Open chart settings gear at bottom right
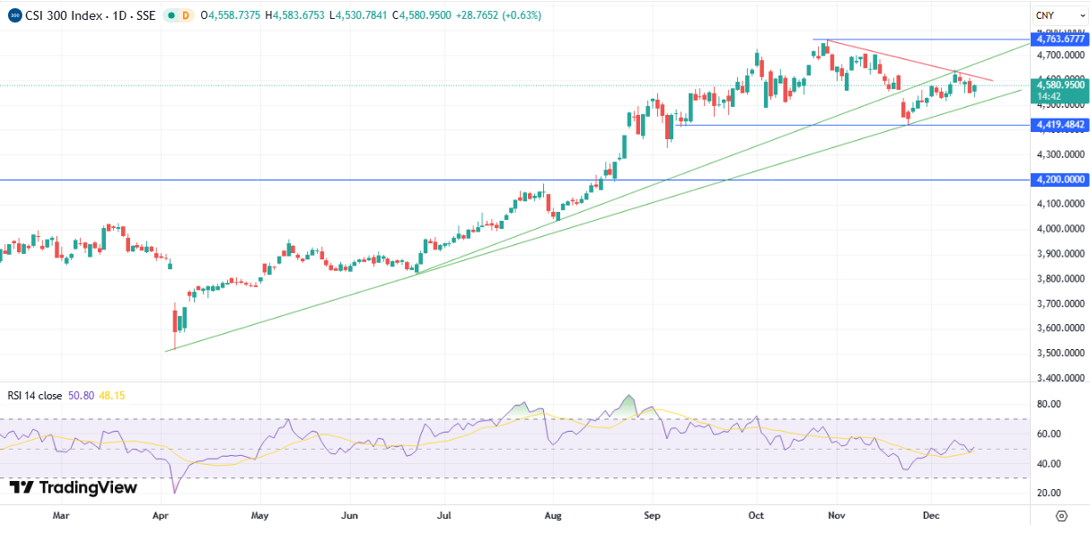The width and height of the screenshot is (1091, 545). coord(1061,516)
